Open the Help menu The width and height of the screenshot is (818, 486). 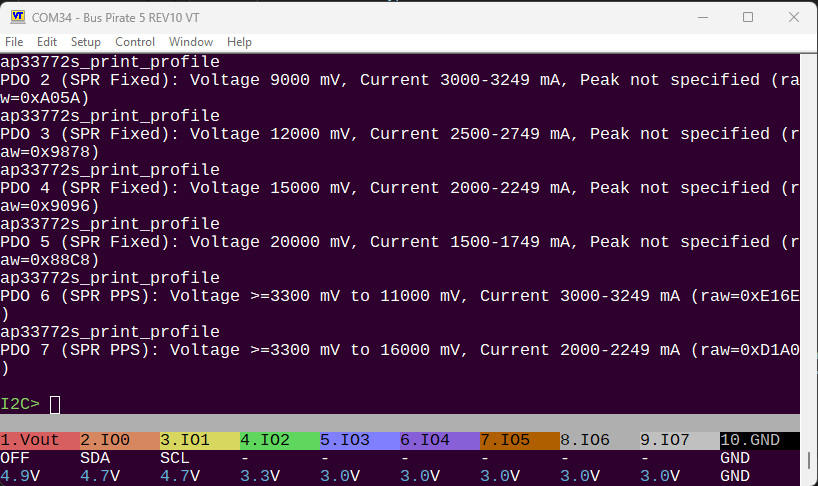pos(239,42)
